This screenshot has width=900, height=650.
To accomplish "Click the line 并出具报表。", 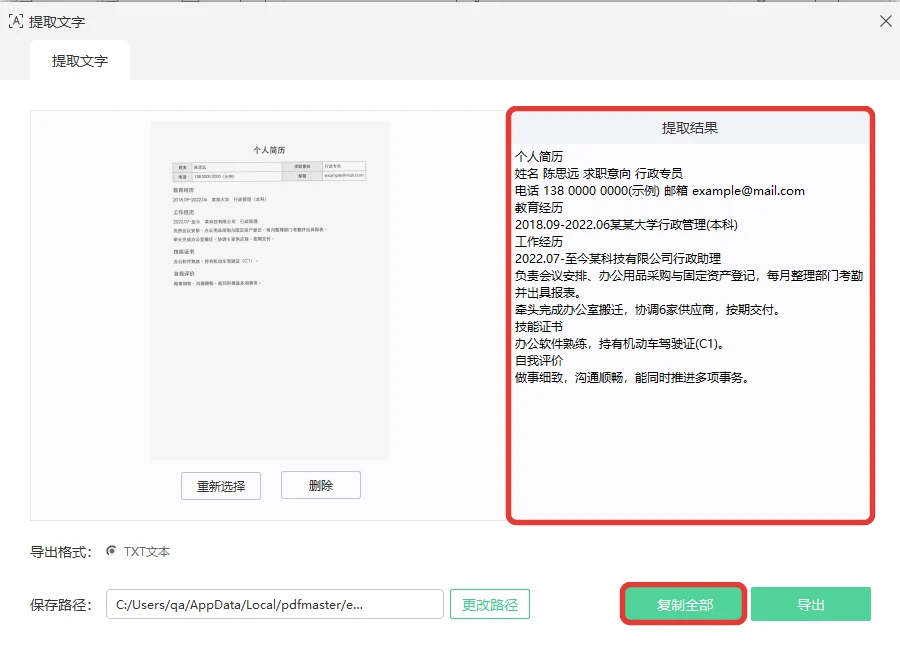I will pos(548,292).
